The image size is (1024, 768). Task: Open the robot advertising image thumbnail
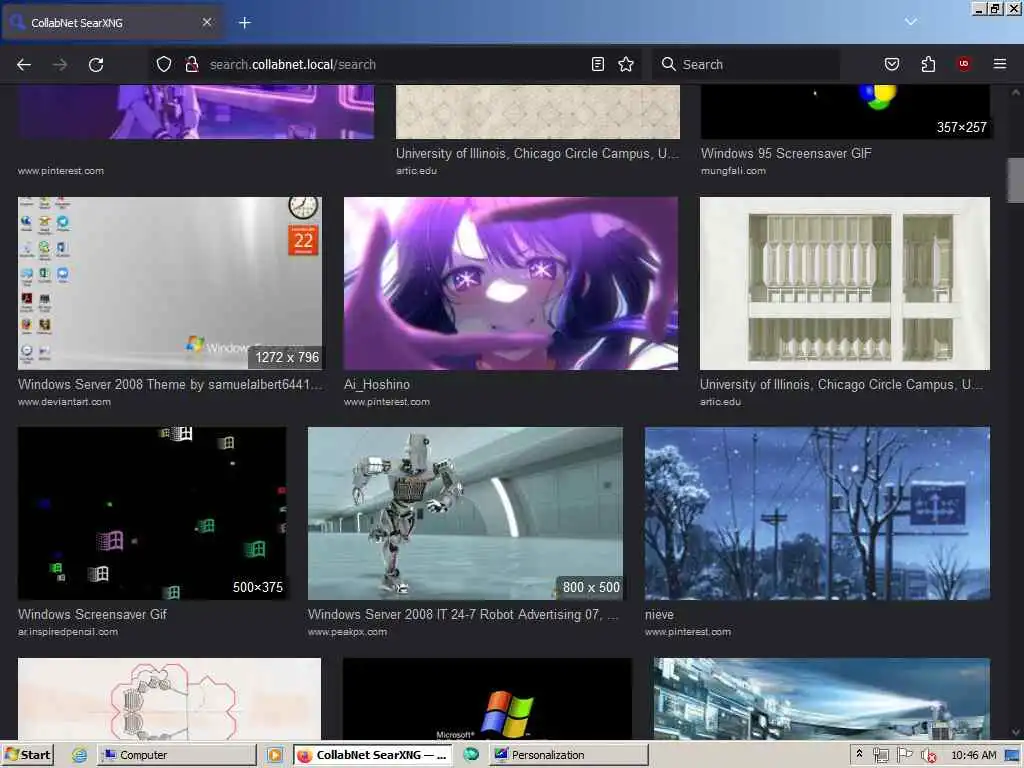[x=465, y=513]
